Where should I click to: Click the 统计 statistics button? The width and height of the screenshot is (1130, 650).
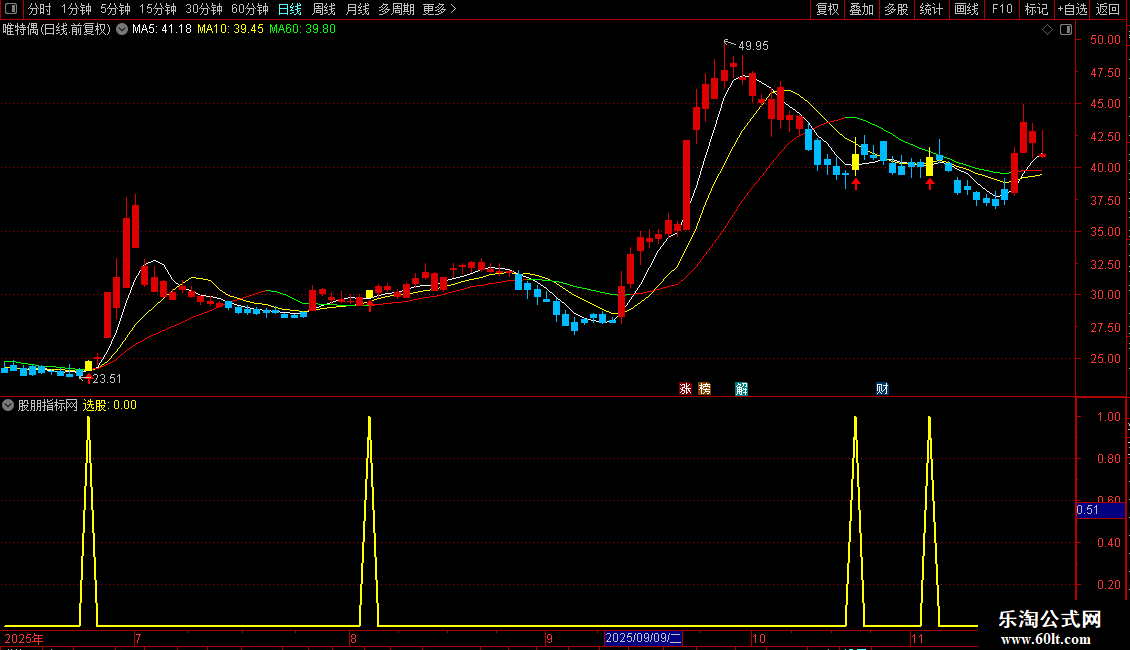[x=931, y=9]
